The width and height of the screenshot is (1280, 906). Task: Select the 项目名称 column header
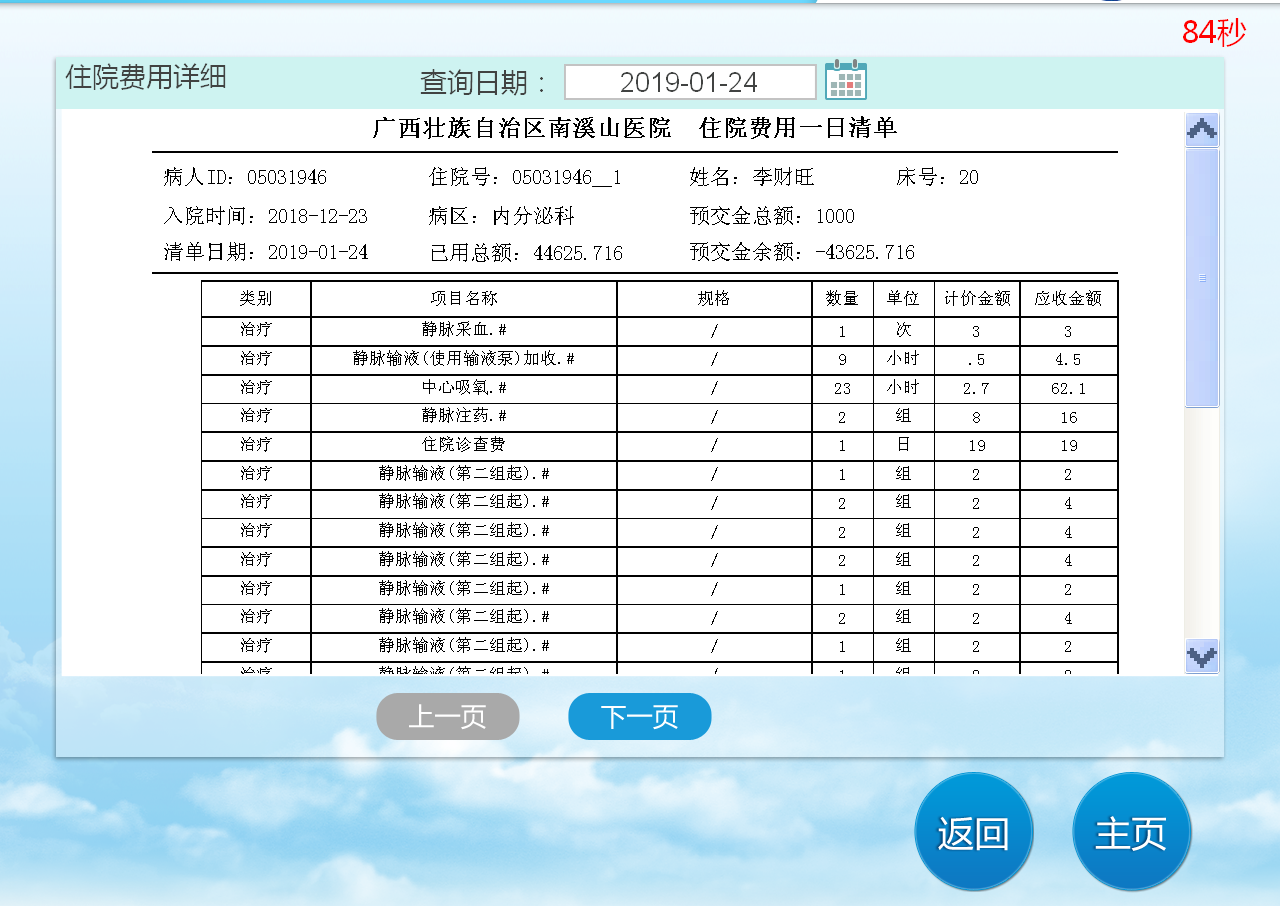click(463, 299)
